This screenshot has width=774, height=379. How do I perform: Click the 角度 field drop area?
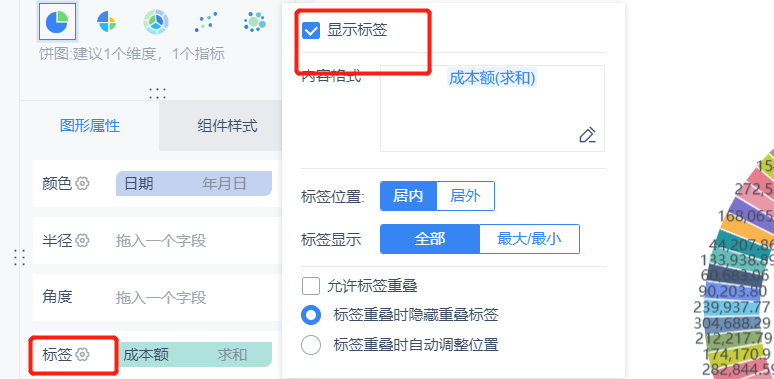click(194, 298)
